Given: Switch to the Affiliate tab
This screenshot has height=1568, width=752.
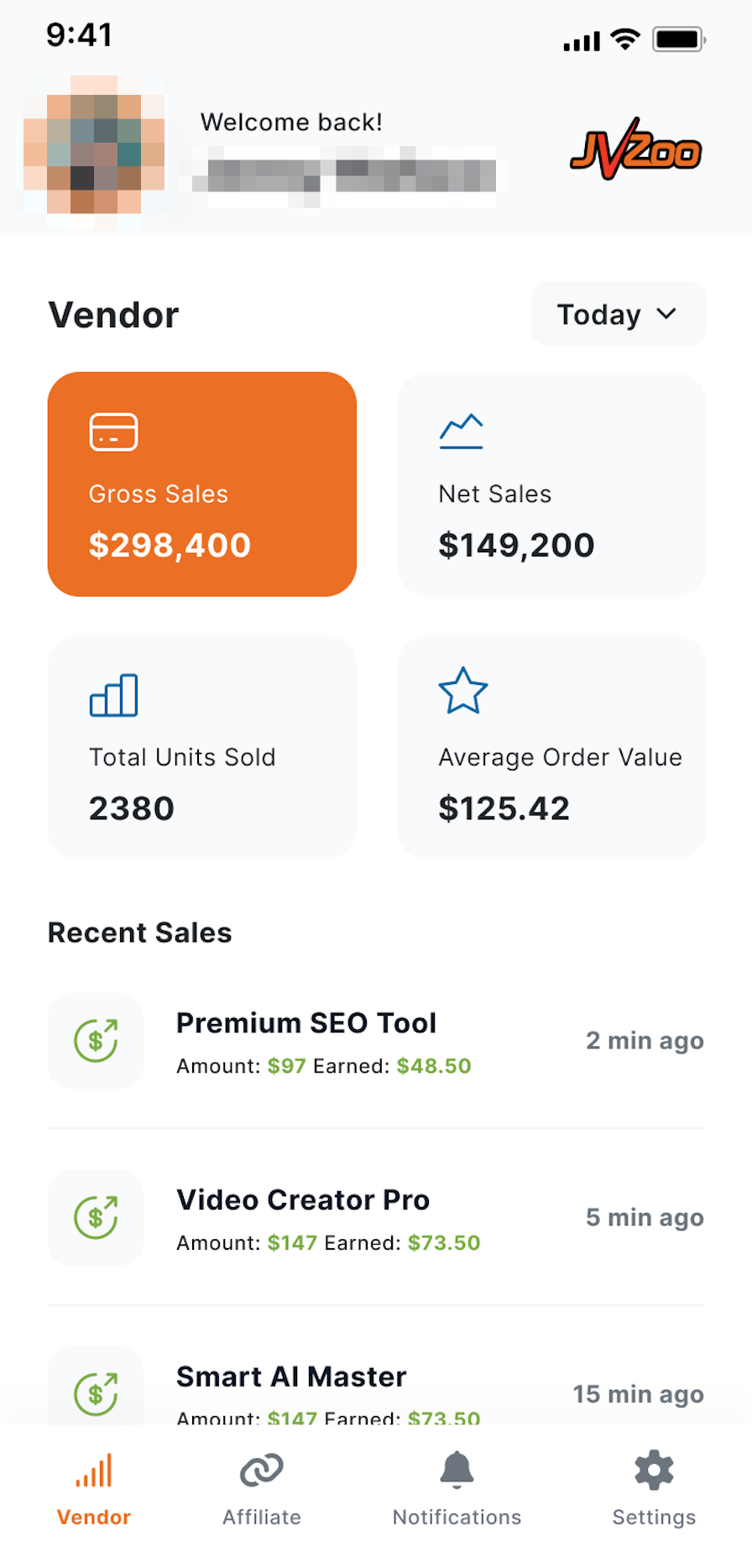Looking at the screenshot, I should click(262, 1489).
